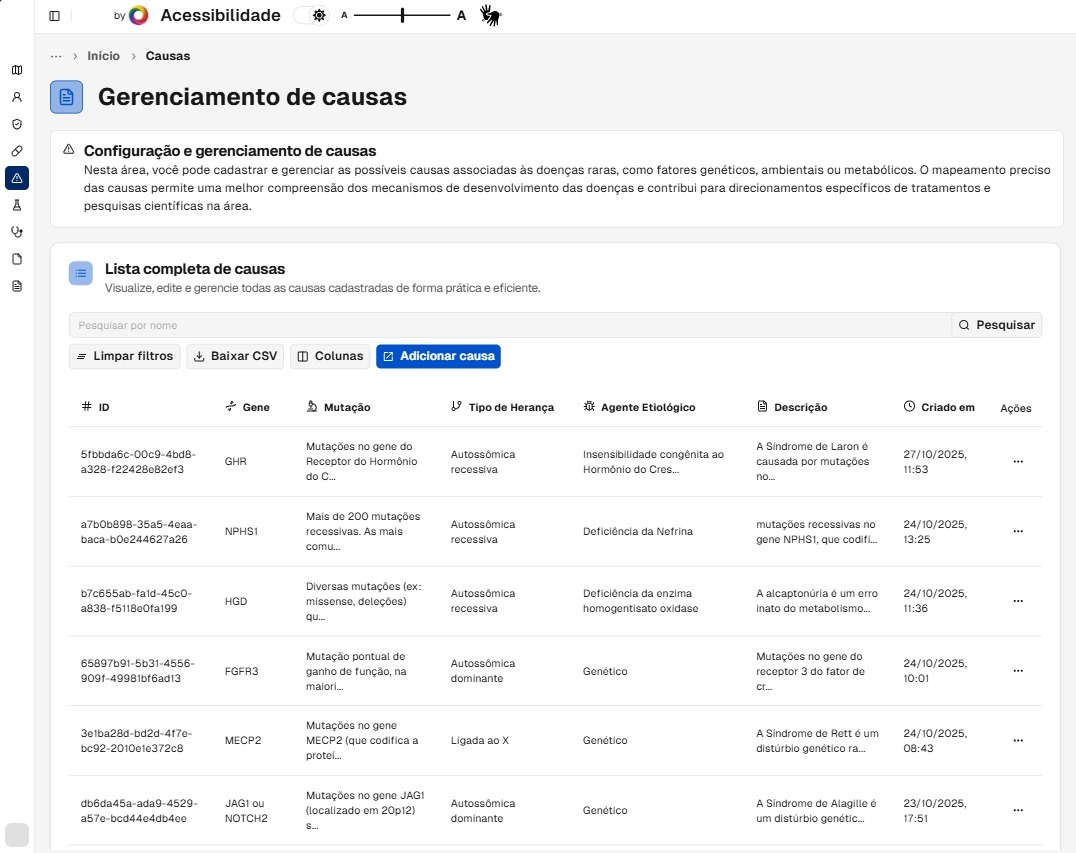
Task: Open the stethoscope sidebar icon
Action: pos(17,232)
